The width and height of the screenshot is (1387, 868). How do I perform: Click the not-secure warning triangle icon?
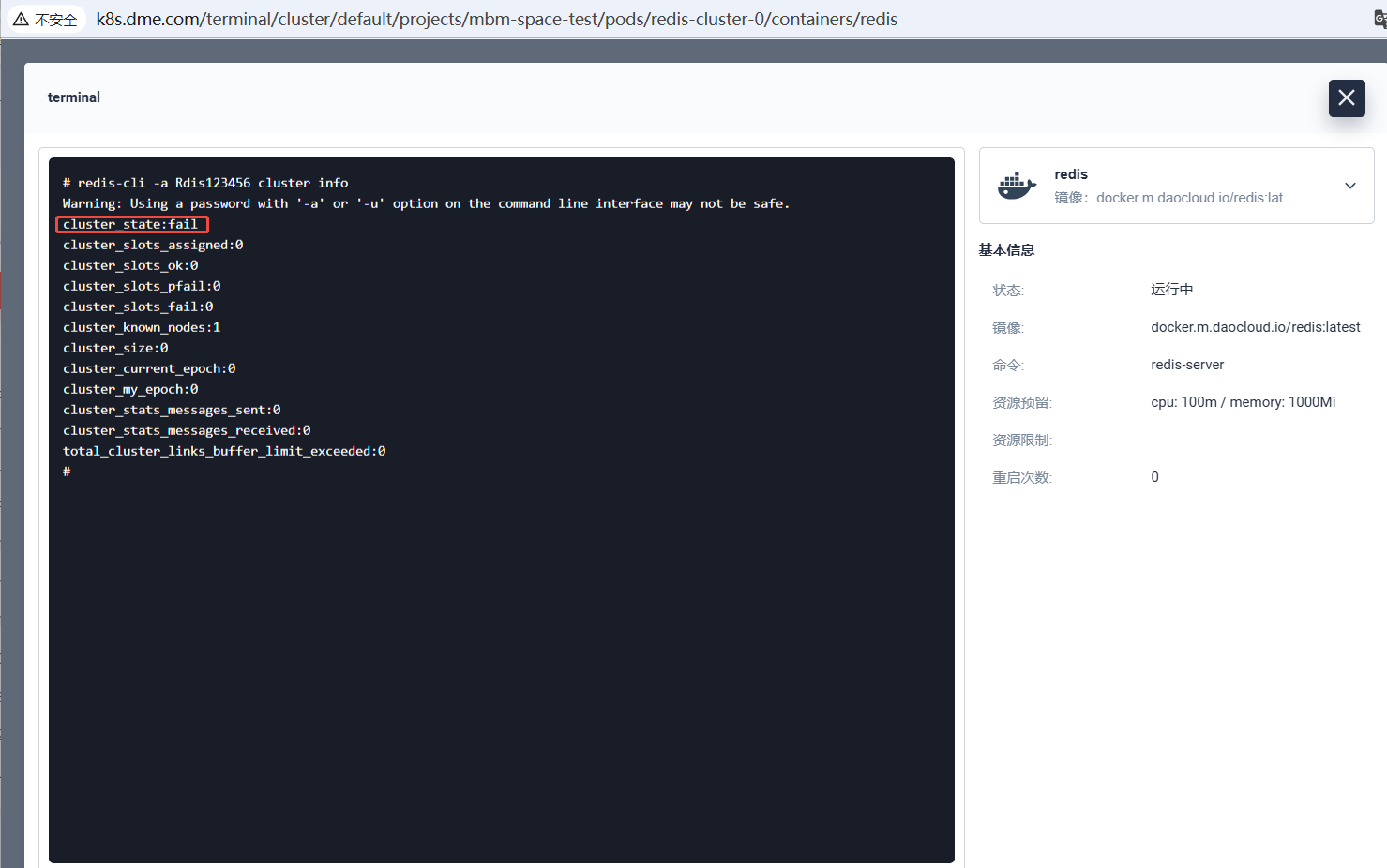[21, 20]
